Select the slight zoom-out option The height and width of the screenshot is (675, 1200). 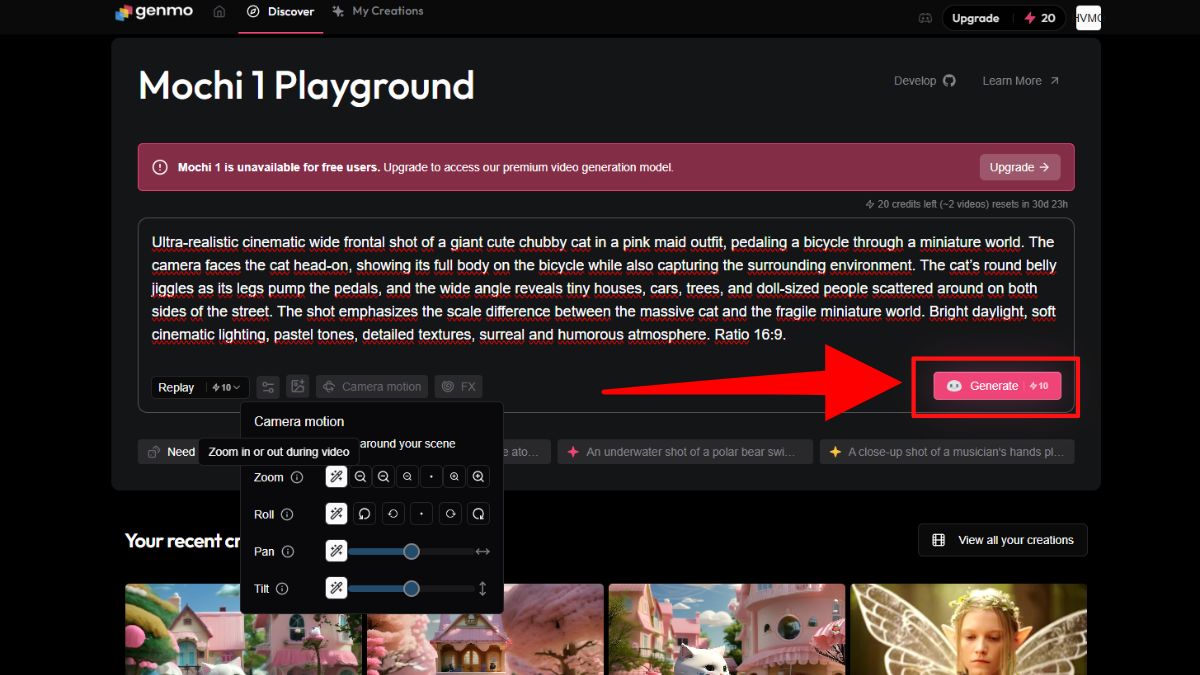407,477
